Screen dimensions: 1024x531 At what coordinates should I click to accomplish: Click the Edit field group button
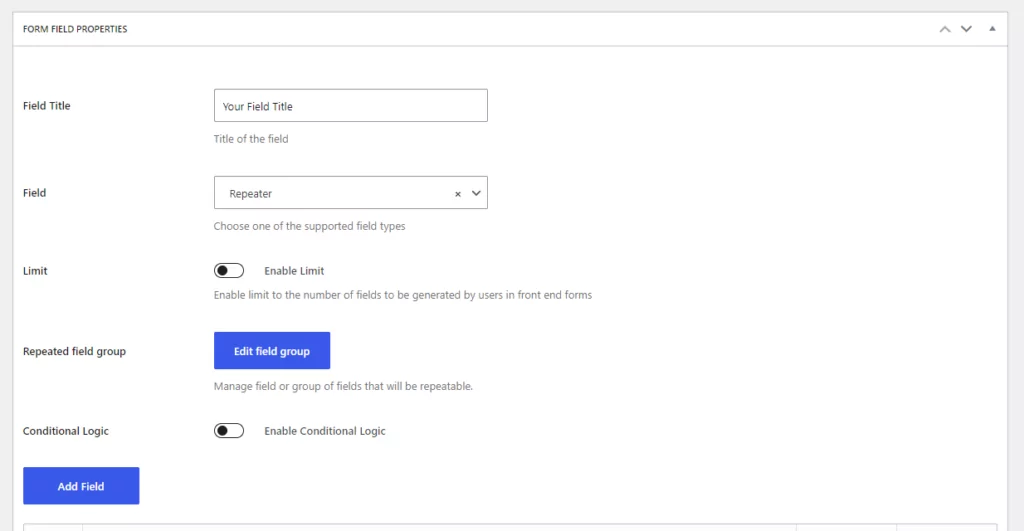[x=272, y=351]
